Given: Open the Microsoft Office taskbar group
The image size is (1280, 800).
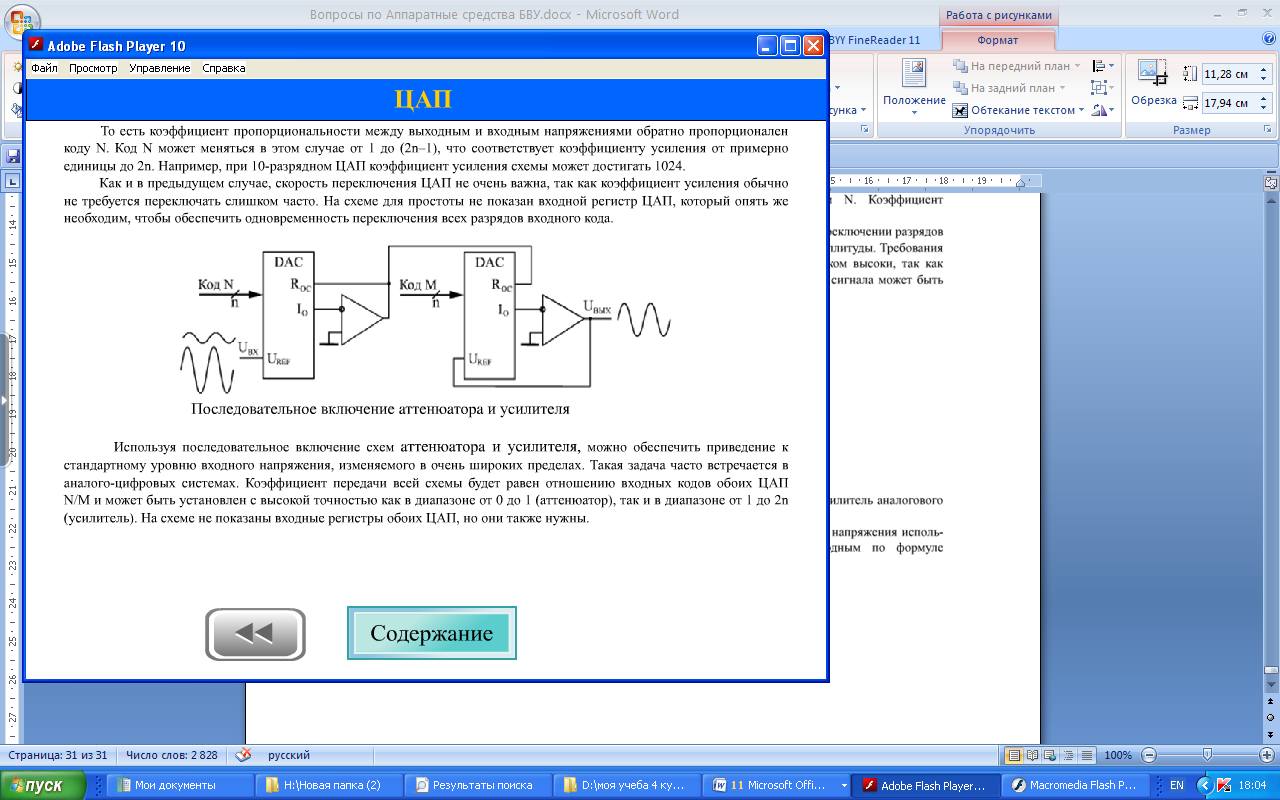Looking at the screenshot, I should (778, 786).
